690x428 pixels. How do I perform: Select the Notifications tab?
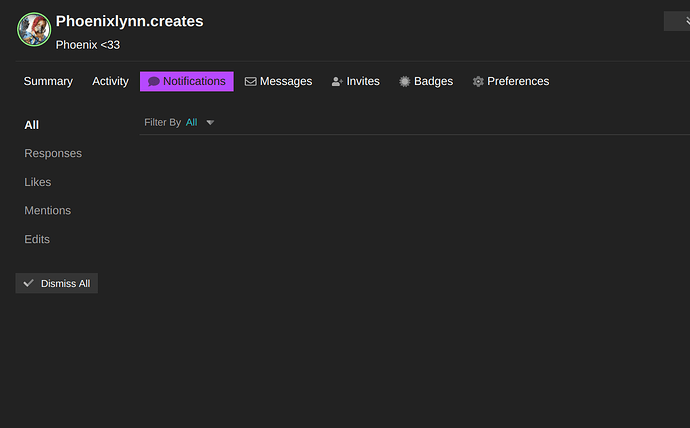(x=187, y=81)
